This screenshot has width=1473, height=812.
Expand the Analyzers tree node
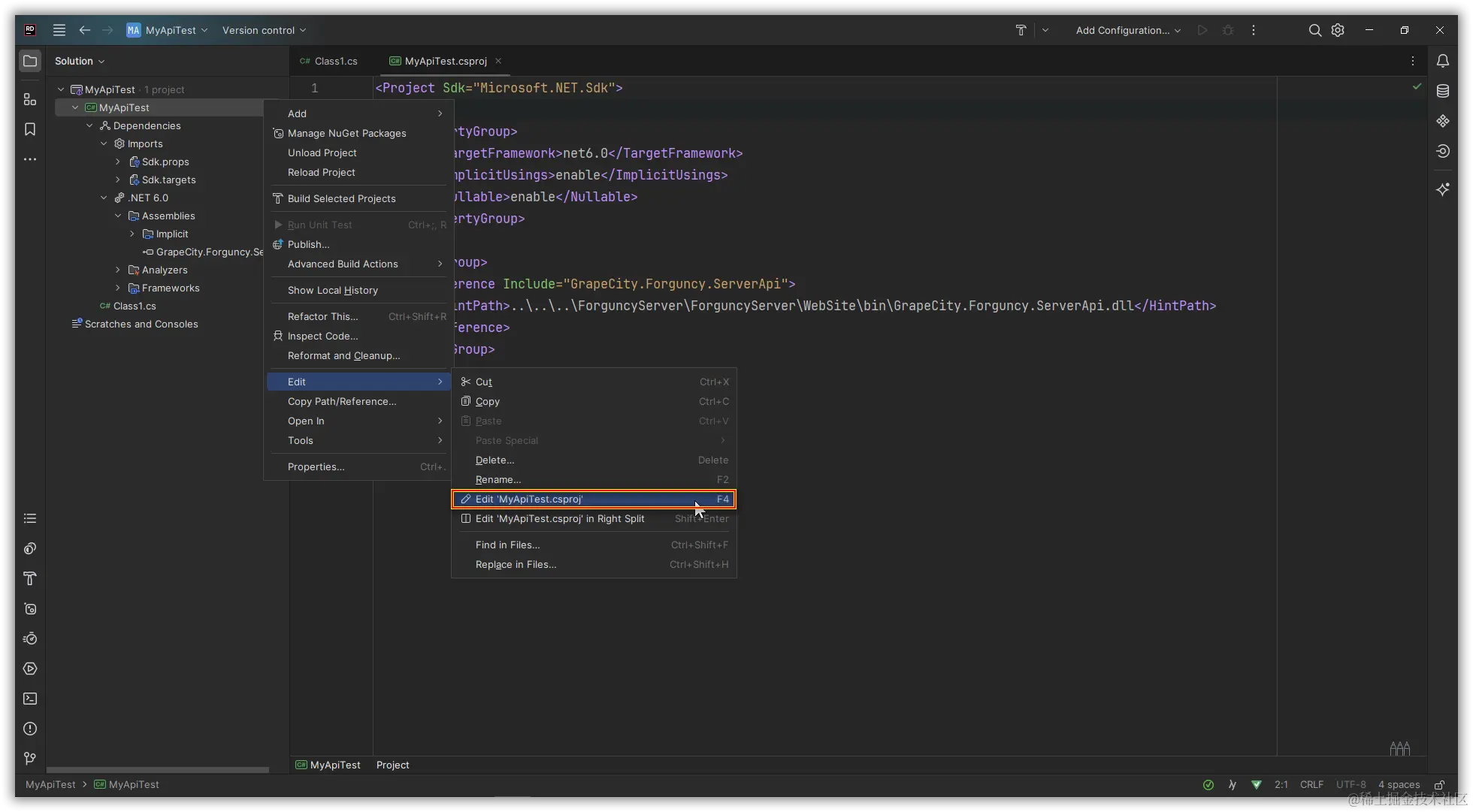tap(118, 270)
